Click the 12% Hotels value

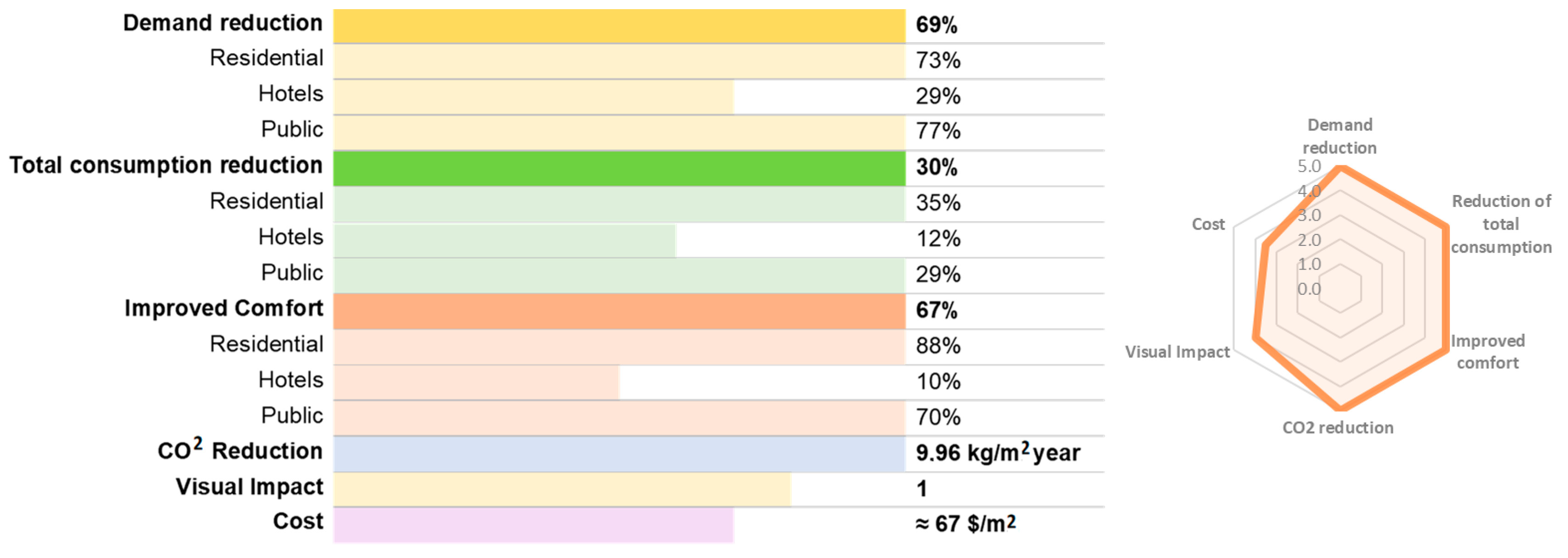[938, 239]
